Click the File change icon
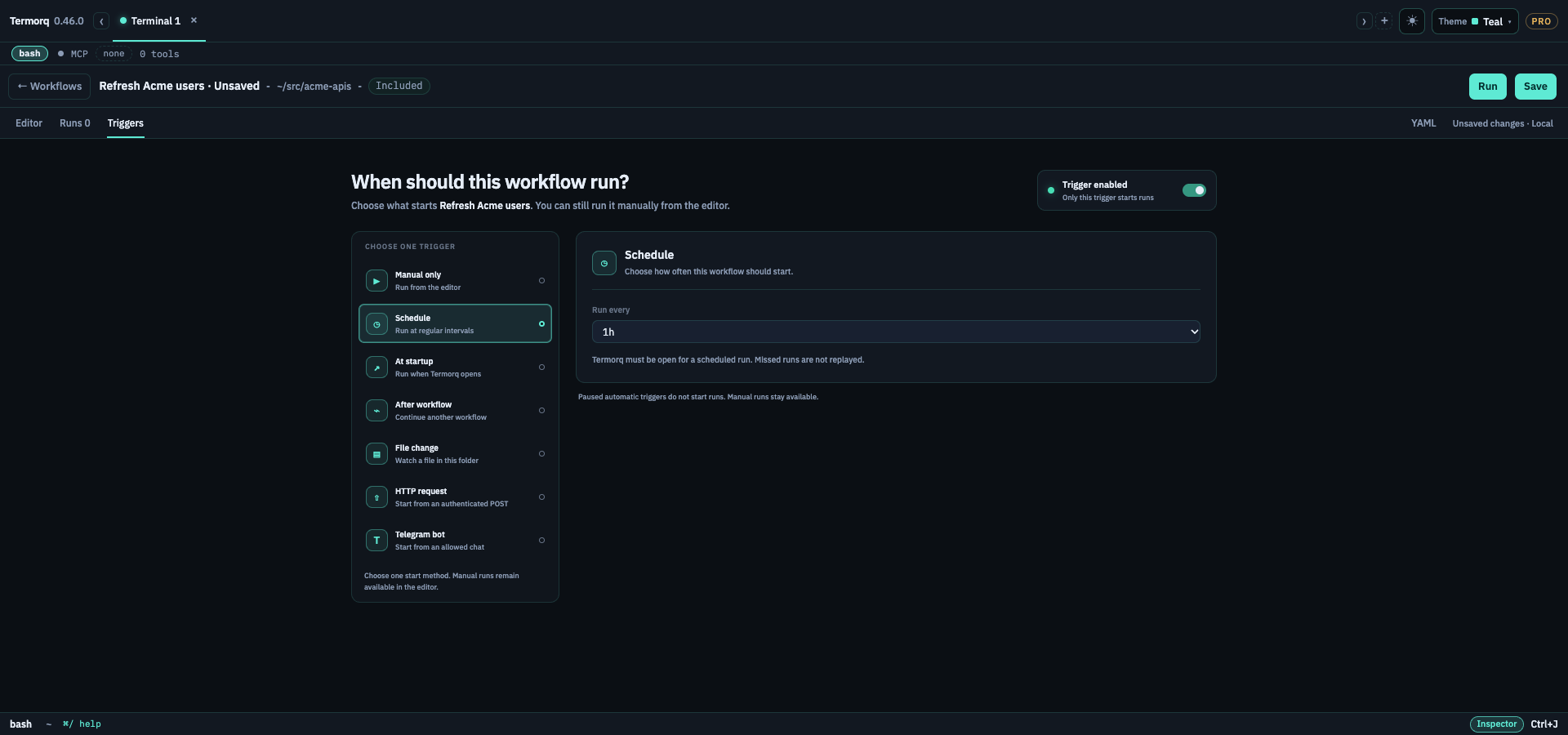The height and width of the screenshot is (735, 1568). [376, 454]
